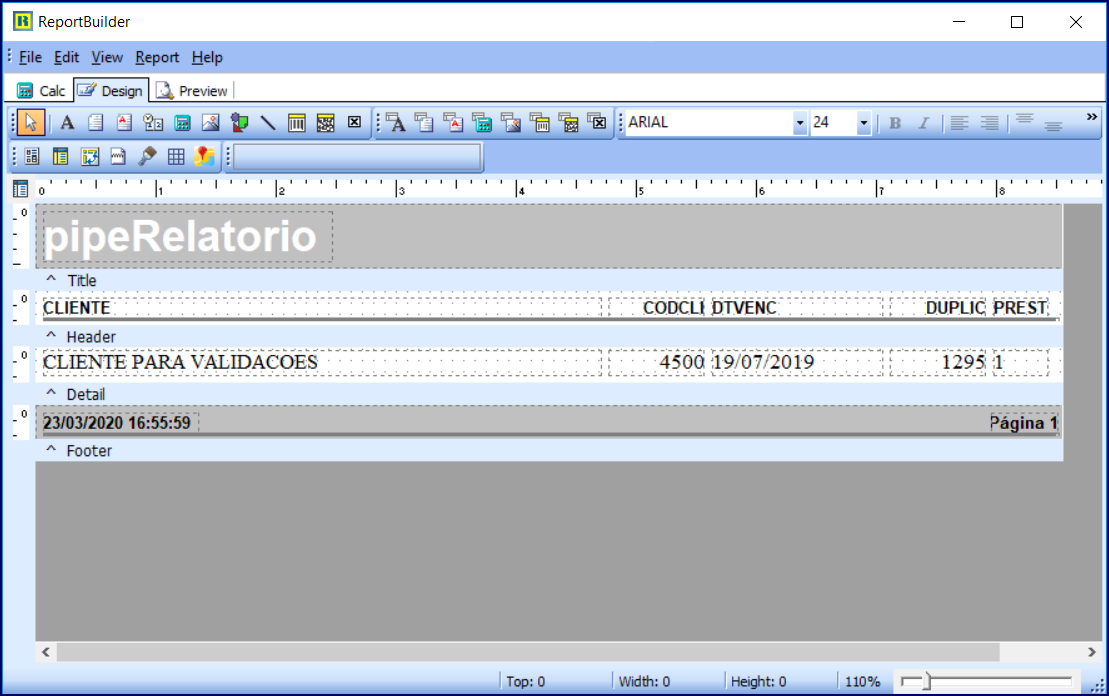Set right text alignment
The width and height of the screenshot is (1109, 696).
(x=989, y=123)
